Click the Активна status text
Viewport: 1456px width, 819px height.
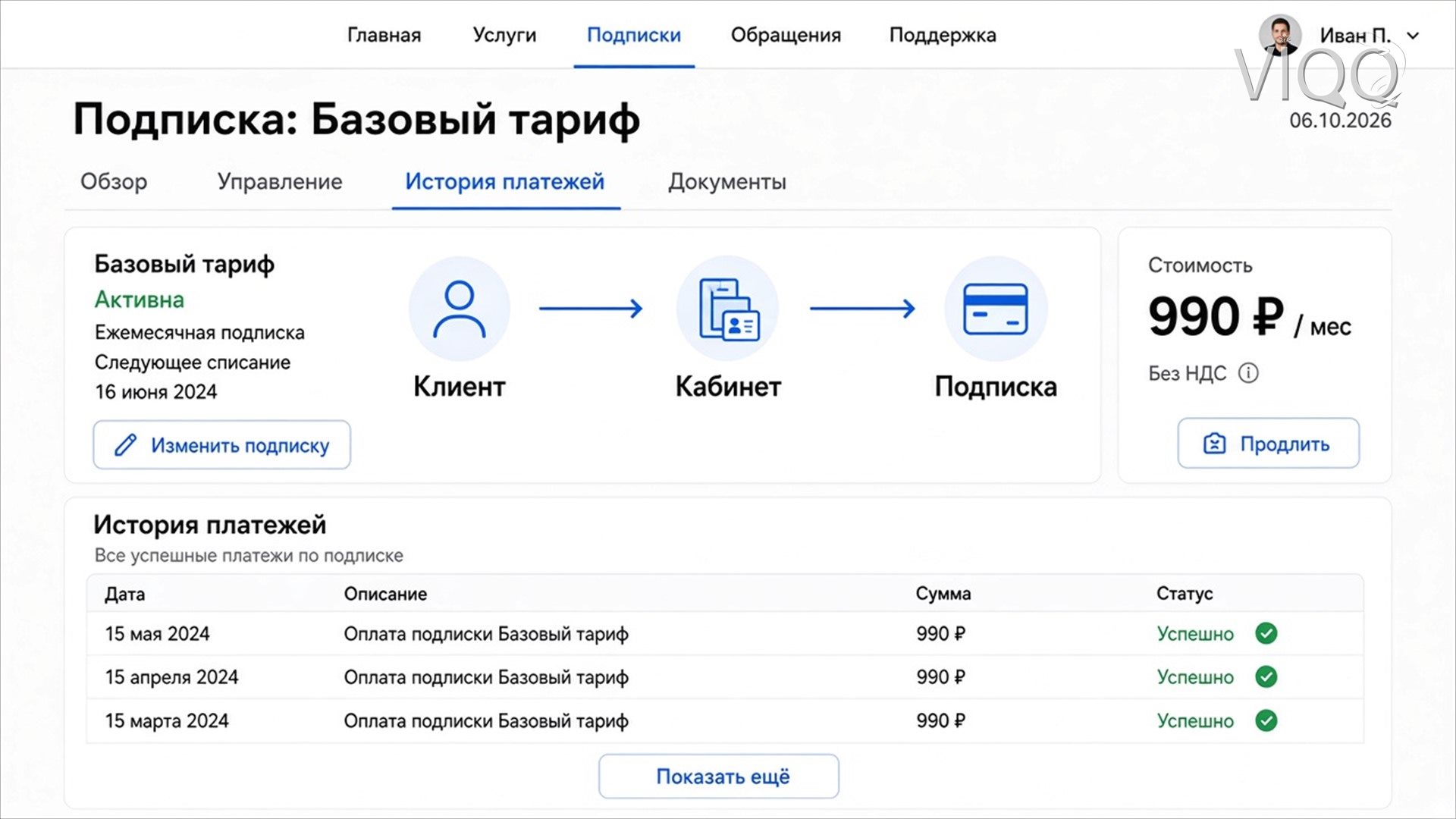(x=140, y=300)
